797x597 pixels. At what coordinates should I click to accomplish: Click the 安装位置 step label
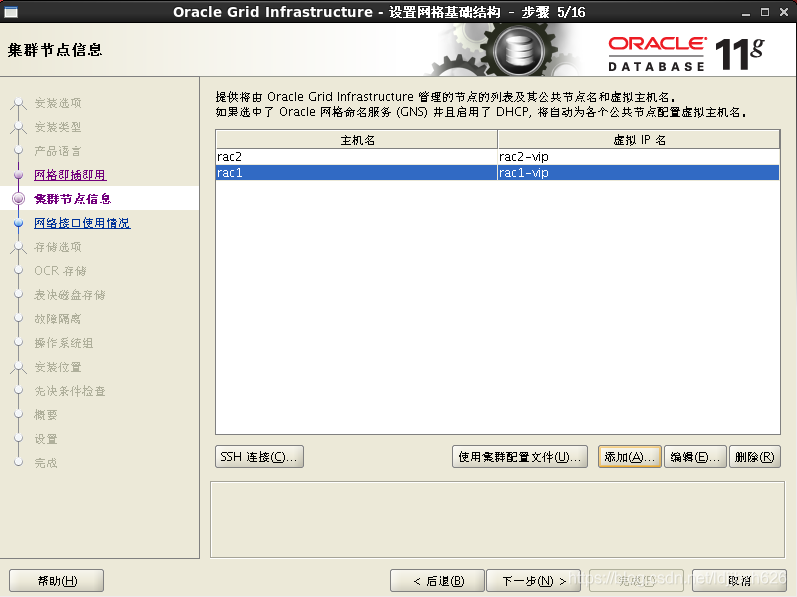(58, 367)
